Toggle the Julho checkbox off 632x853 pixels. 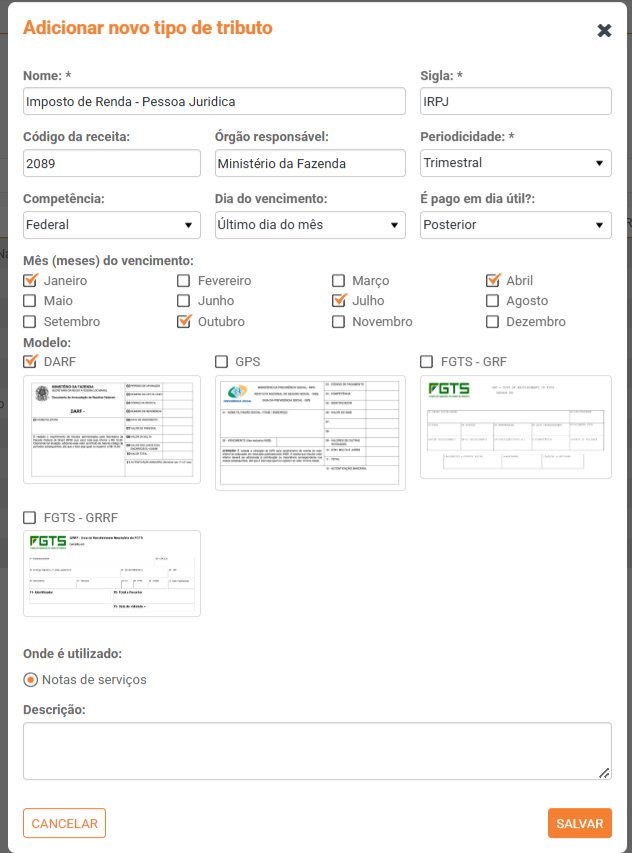[339, 300]
